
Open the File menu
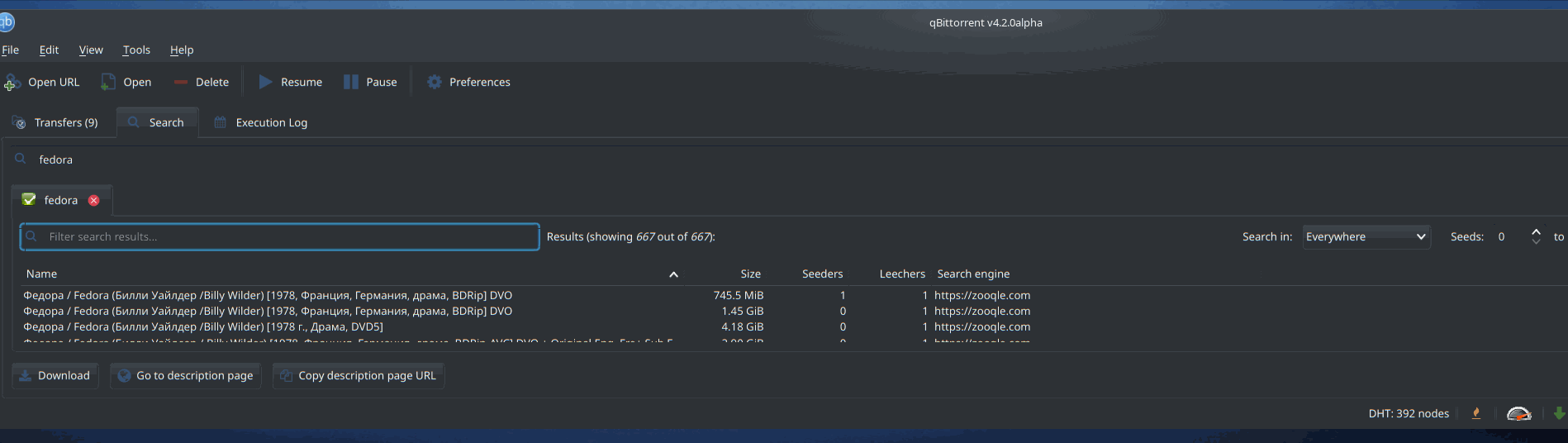[x=10, y=50]
